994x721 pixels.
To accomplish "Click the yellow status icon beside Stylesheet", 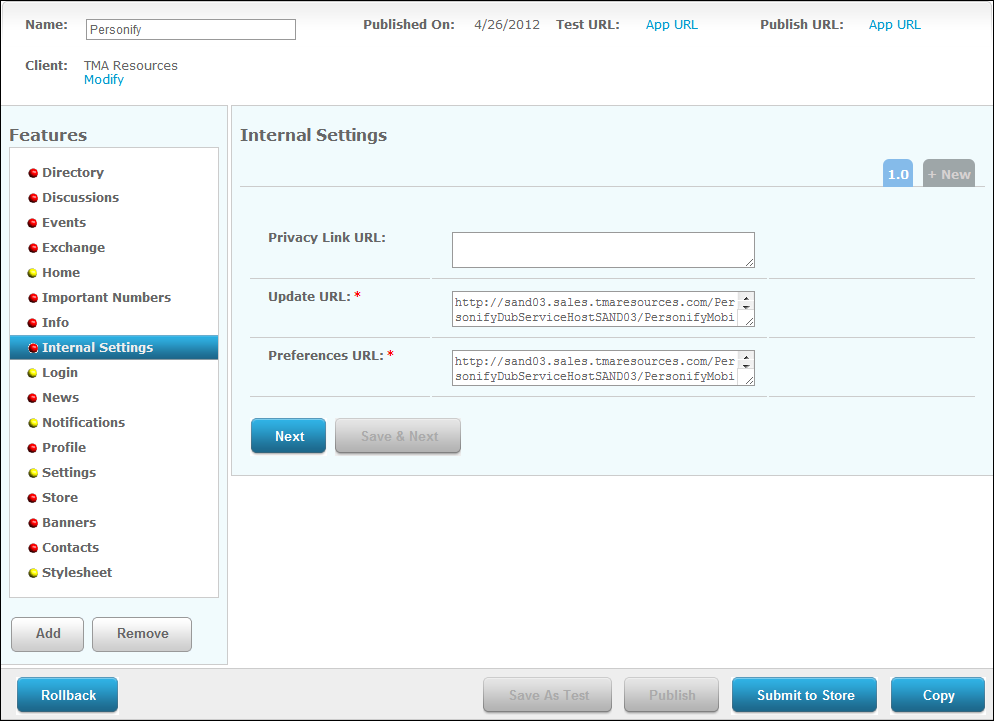I will 33,573.
